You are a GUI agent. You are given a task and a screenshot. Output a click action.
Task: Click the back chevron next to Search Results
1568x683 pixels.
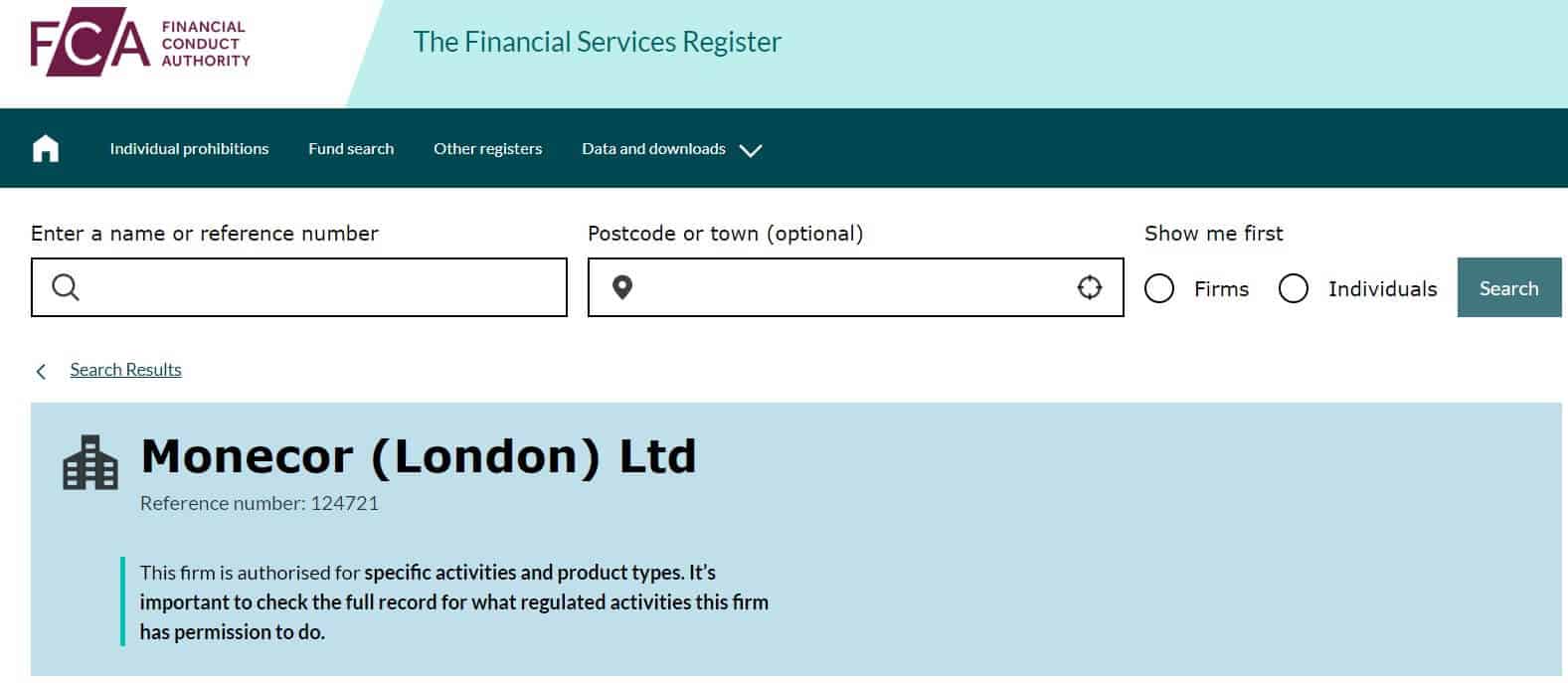(41, 370)
